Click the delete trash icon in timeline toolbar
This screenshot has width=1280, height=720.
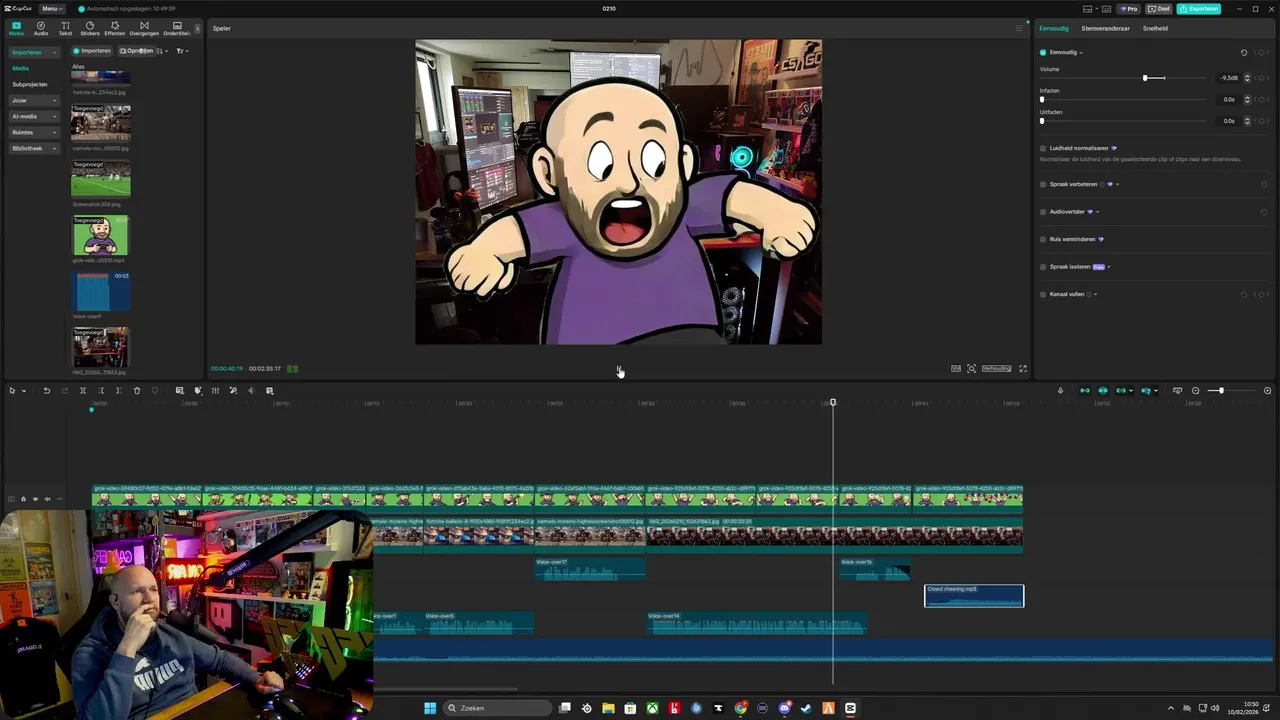point(137,391)
